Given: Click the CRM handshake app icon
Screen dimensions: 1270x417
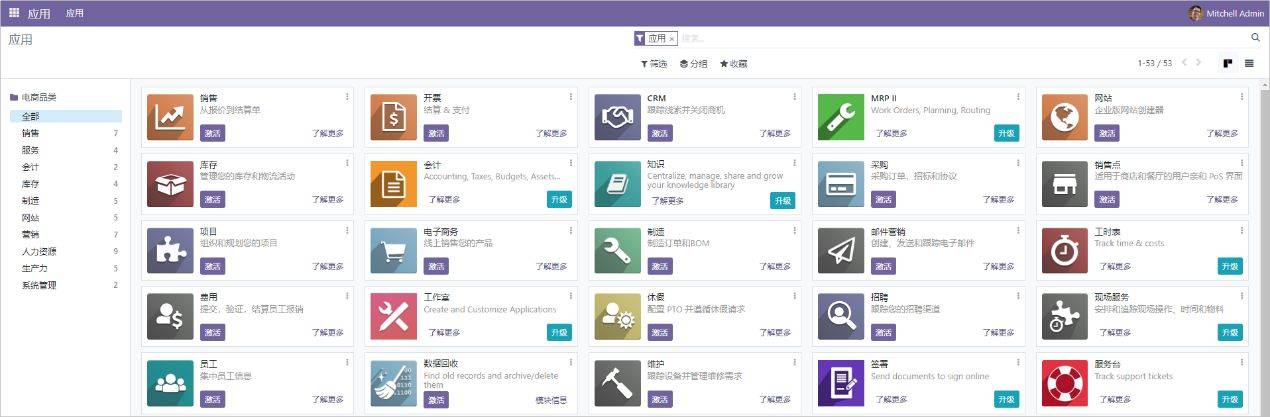Looking at the screenshot, I should (617, 116).
